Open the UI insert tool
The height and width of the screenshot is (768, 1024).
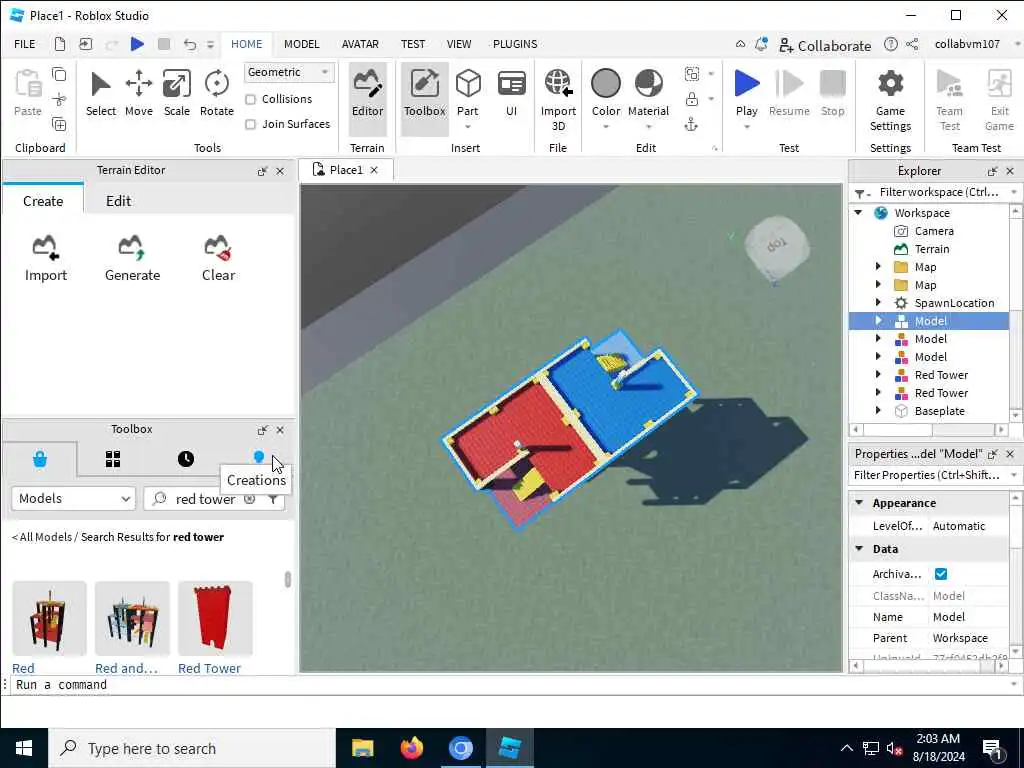[x=511, y=94]
